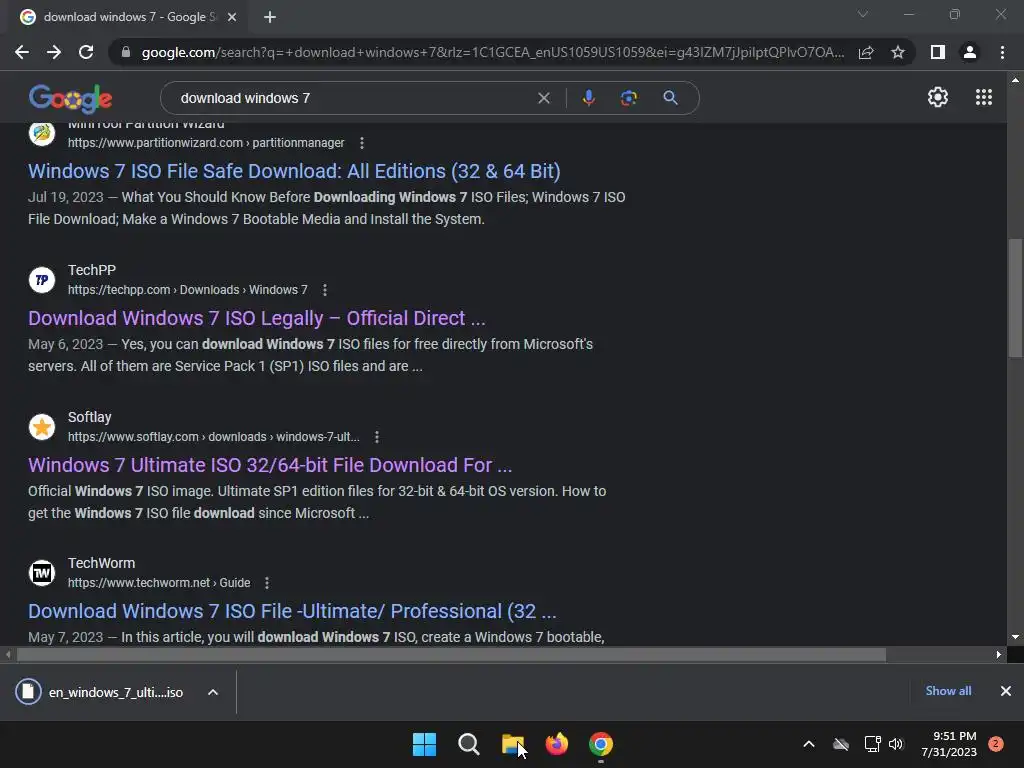Open Google quick settings gear
1024x768 pixels.
(938, 97)
